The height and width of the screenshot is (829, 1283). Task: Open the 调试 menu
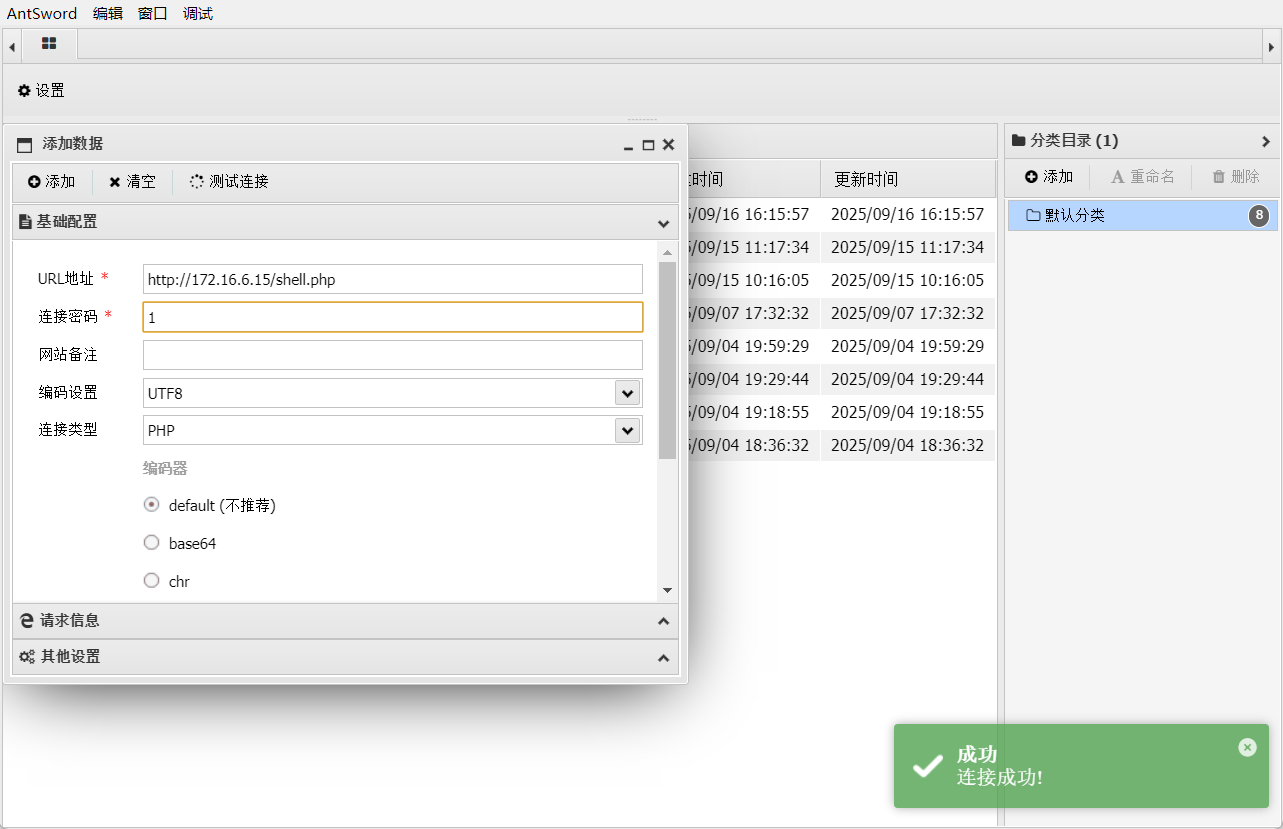(198, 14)
